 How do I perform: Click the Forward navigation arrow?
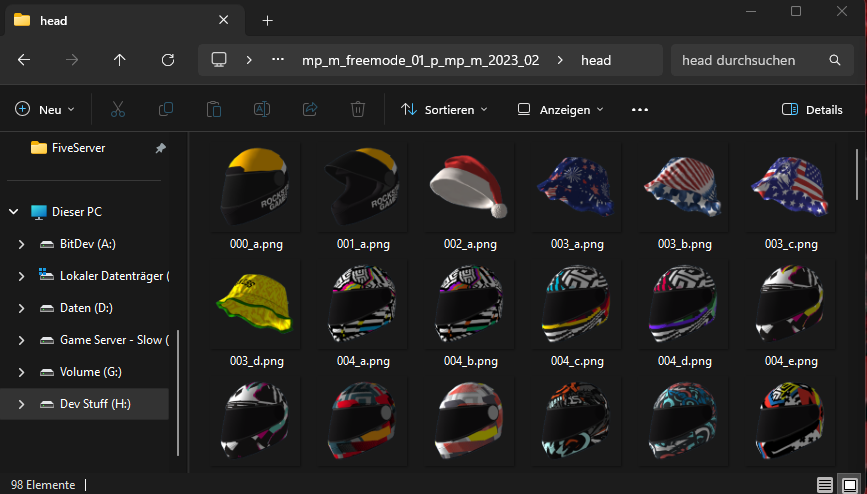pos(72,60)
